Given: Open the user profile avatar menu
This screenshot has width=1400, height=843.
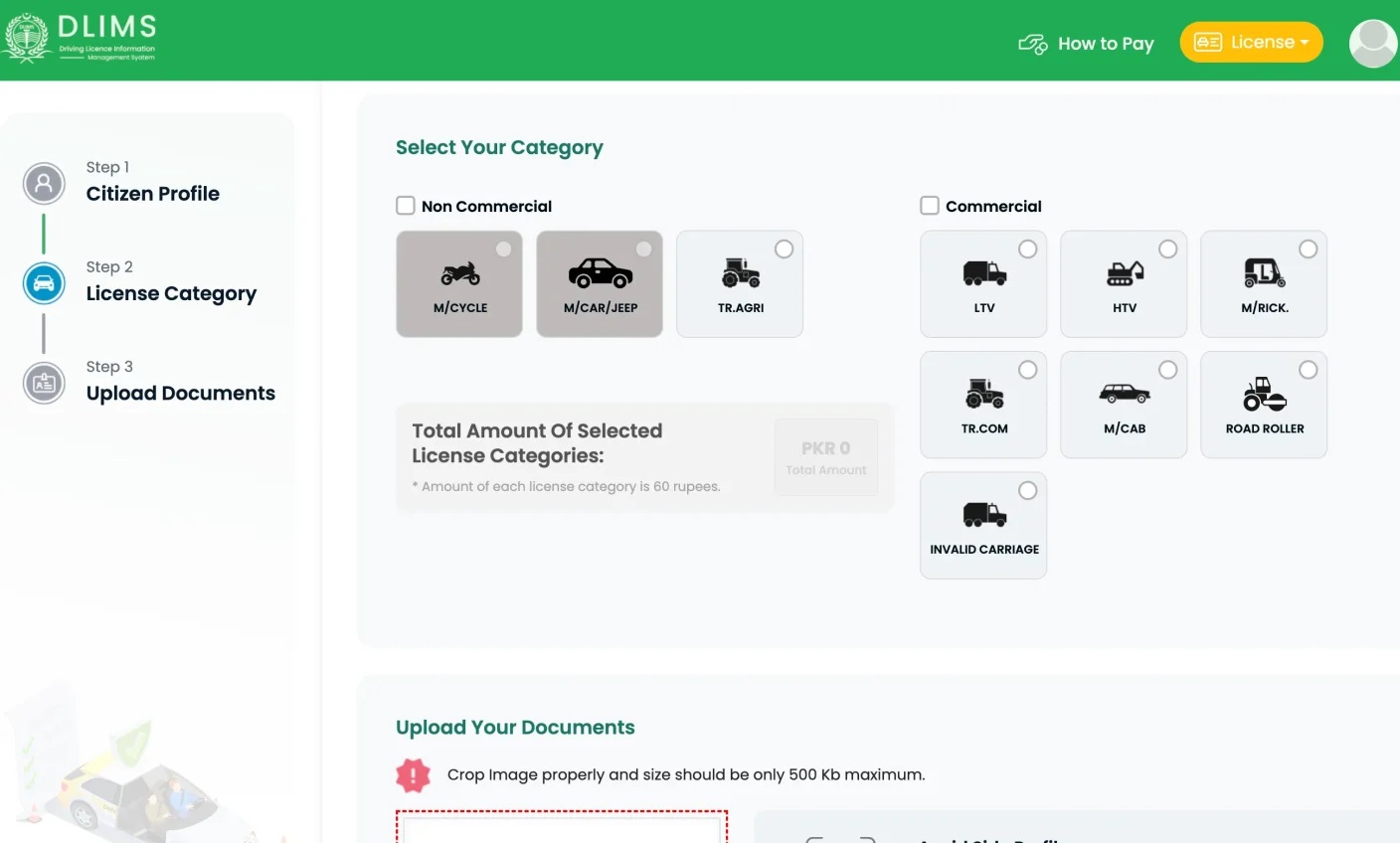Looking at the screenshot, I should click(1373, 44).
